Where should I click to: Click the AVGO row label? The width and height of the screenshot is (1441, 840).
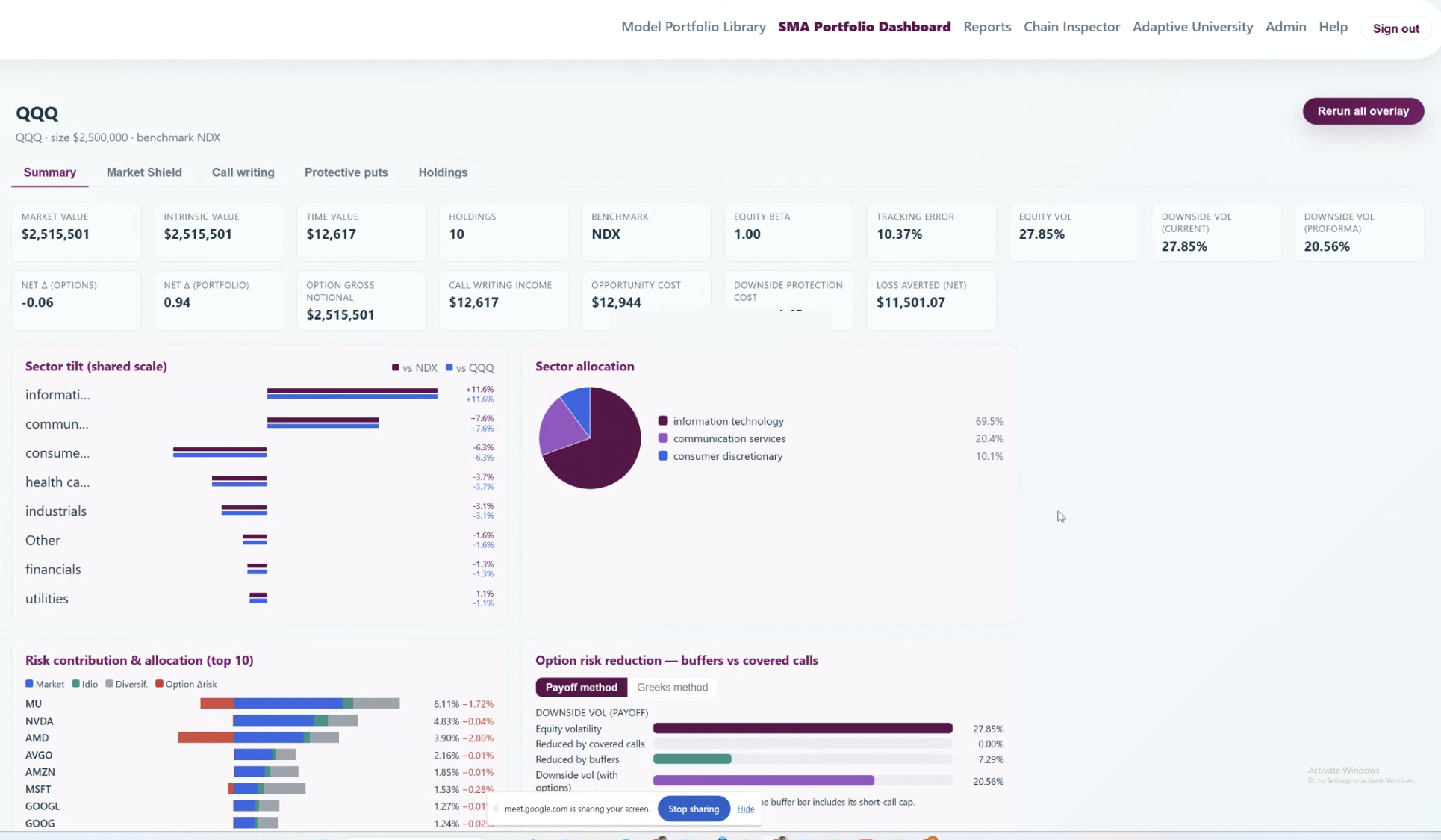pyautogui.click(x=39, y=755)
